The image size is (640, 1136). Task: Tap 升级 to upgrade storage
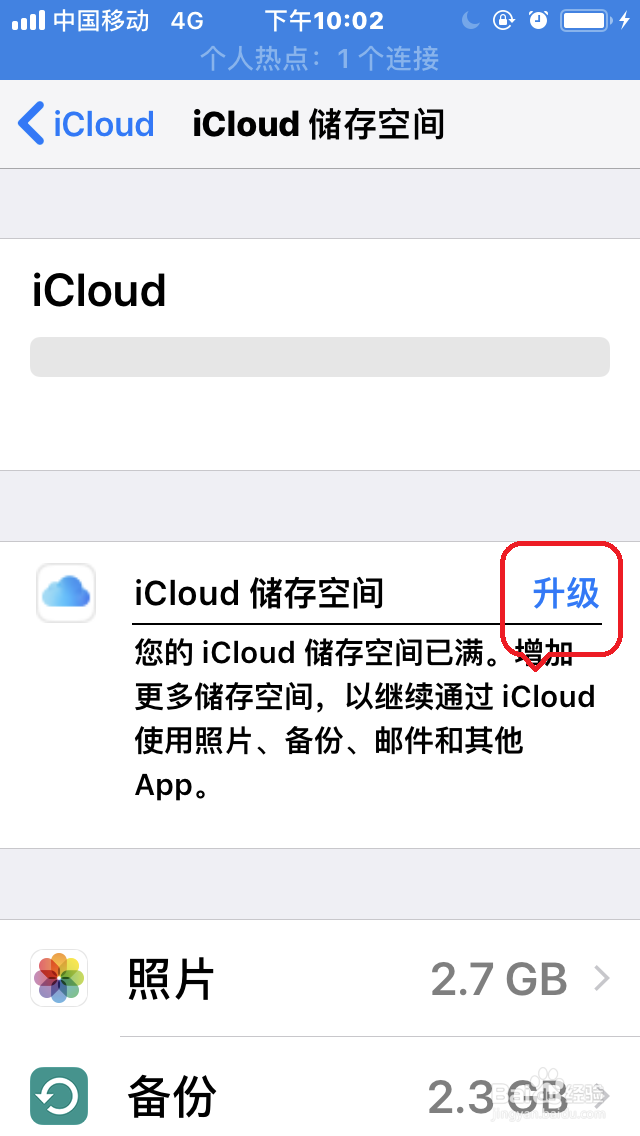[565, 593]
